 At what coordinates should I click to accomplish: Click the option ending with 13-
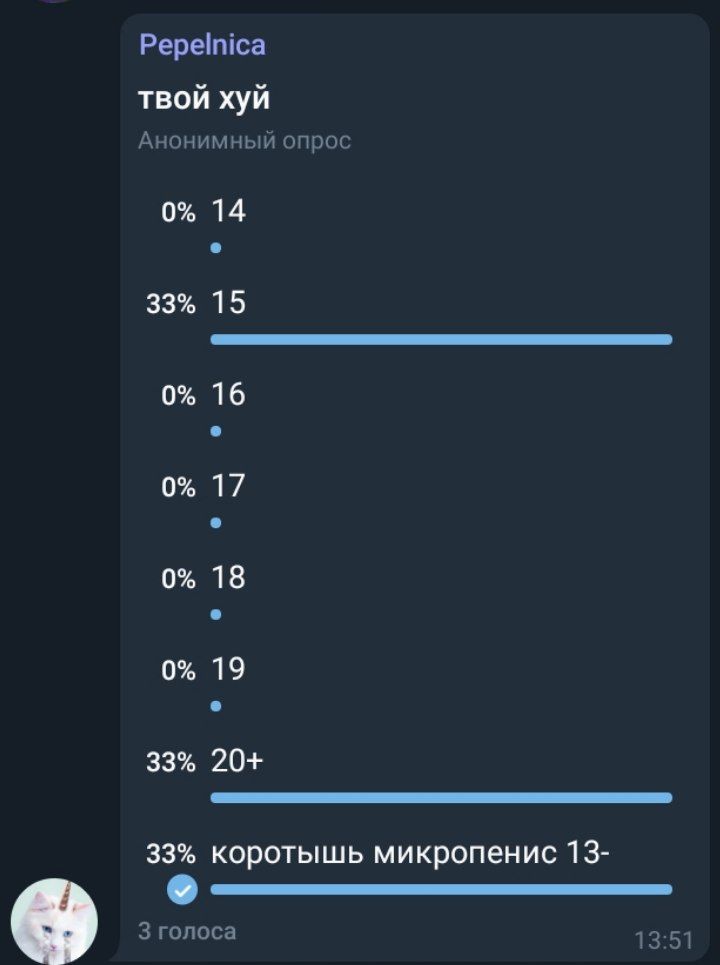(411, 854)
